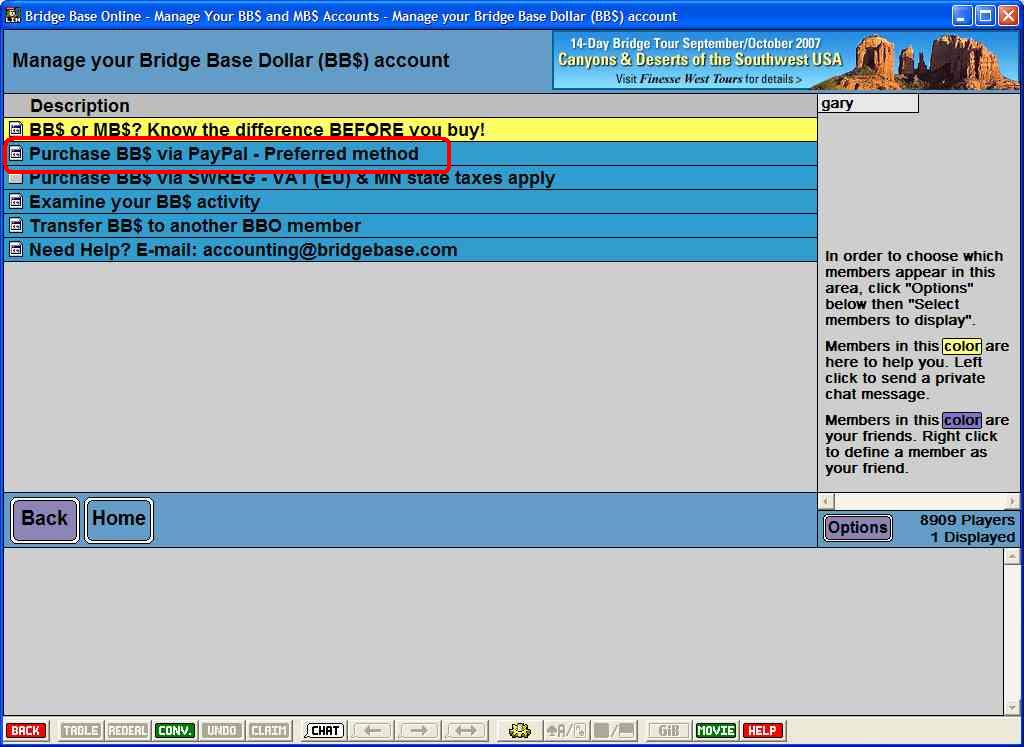1024x747 pixels.
Task: Open 'Examine your BB$ activity' row
Action: pos(411,202)
